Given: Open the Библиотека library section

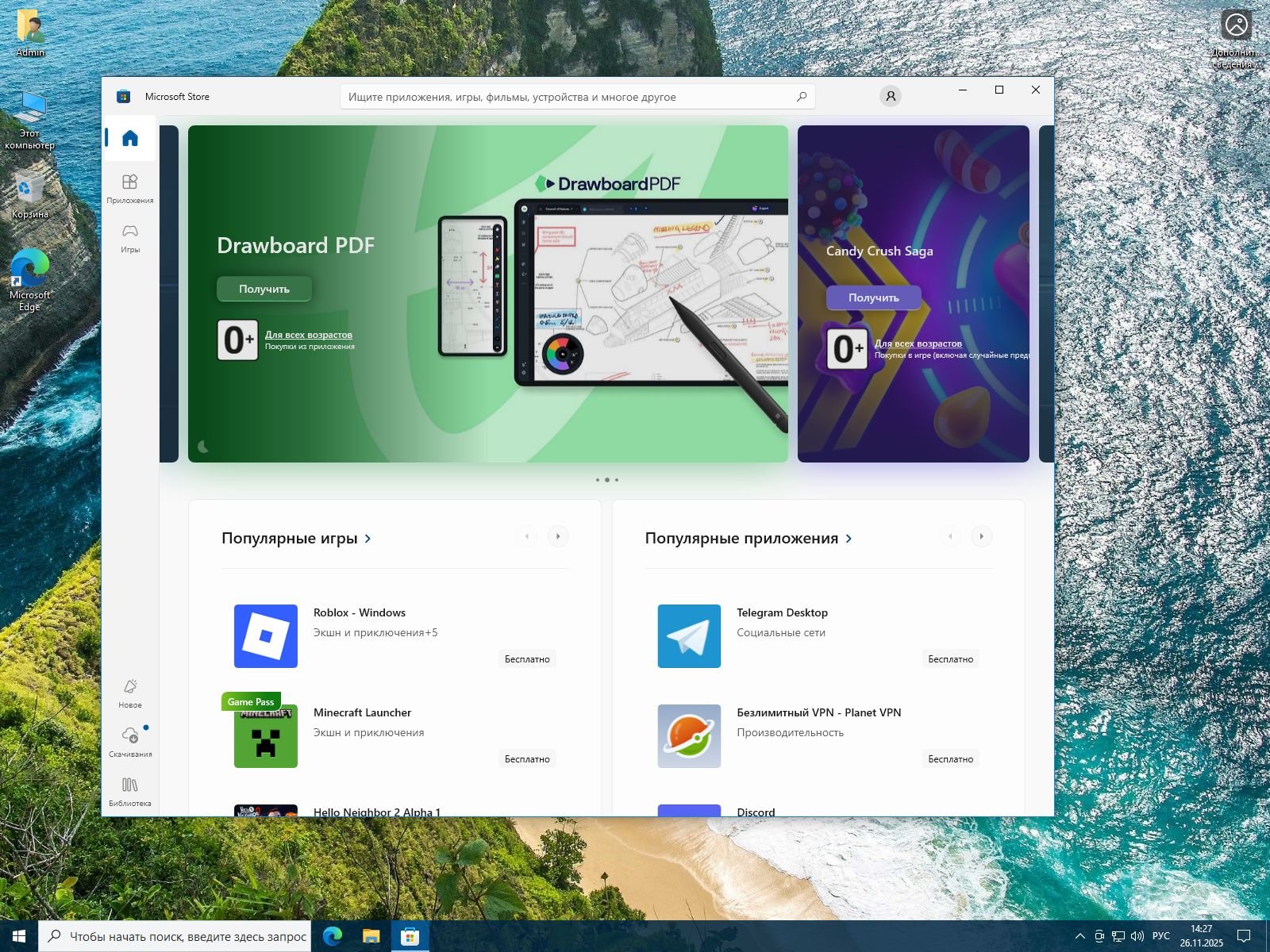Looking at the screenshot, I should (x=130, y=791).
